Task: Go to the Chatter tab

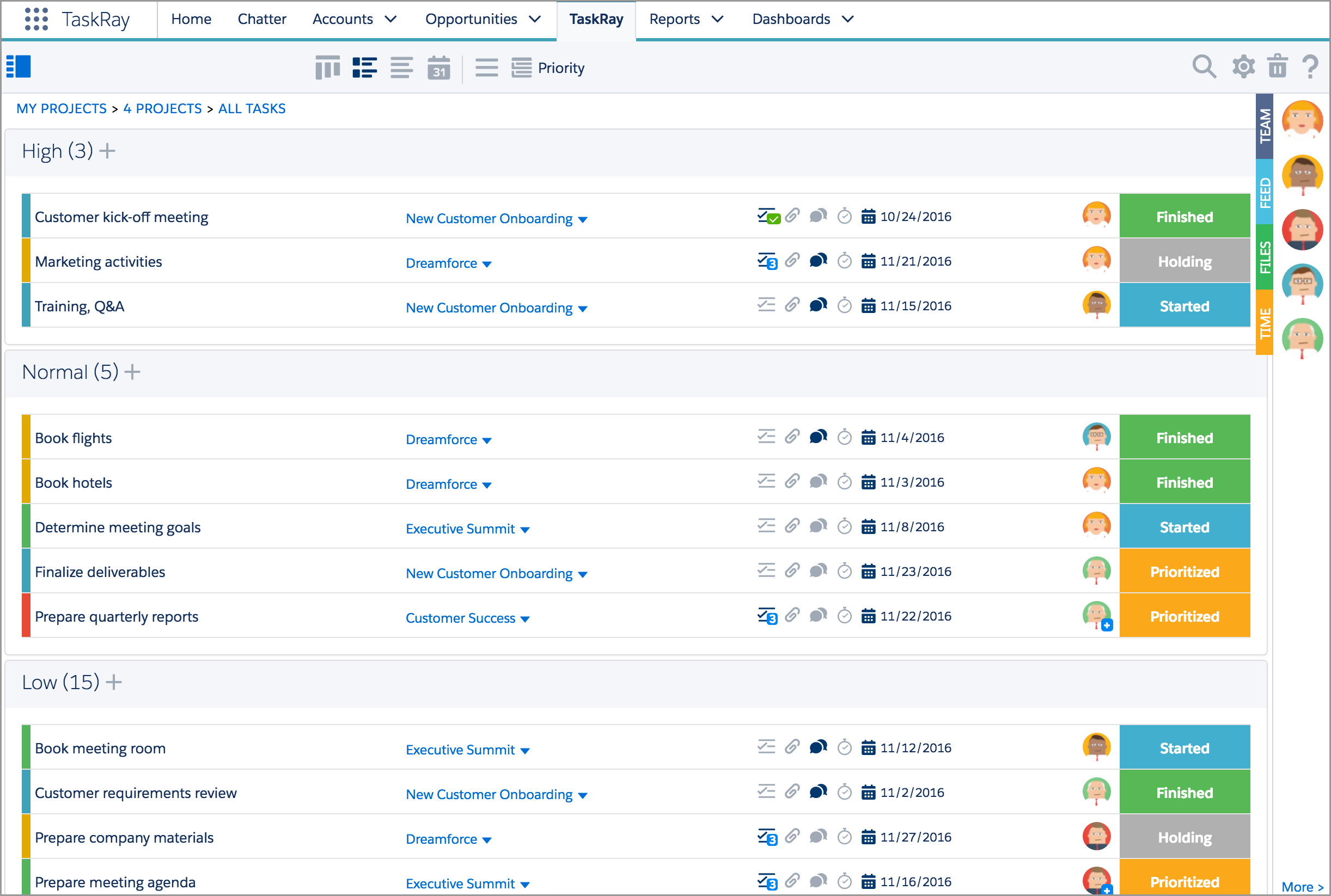Action: pyautogui.click(x=262, y=19)
